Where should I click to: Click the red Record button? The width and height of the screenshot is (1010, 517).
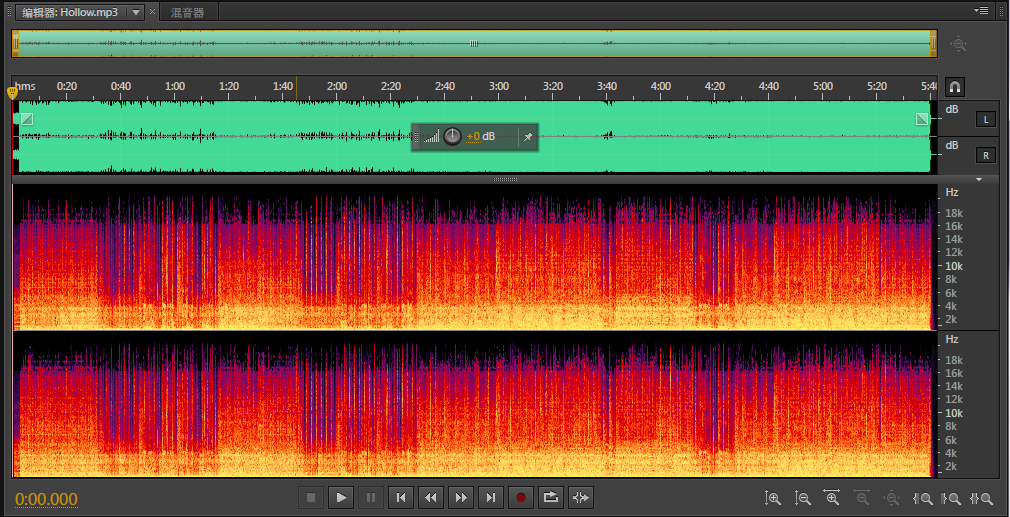(520, 496)
